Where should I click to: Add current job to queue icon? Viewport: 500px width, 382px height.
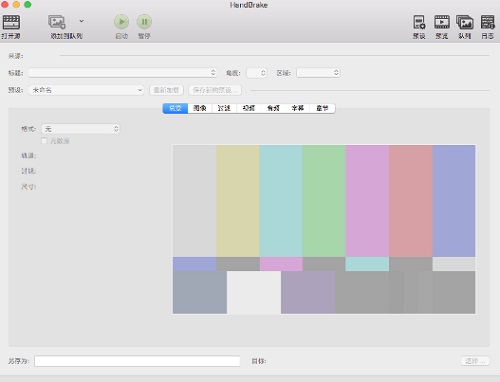point(57,22)
